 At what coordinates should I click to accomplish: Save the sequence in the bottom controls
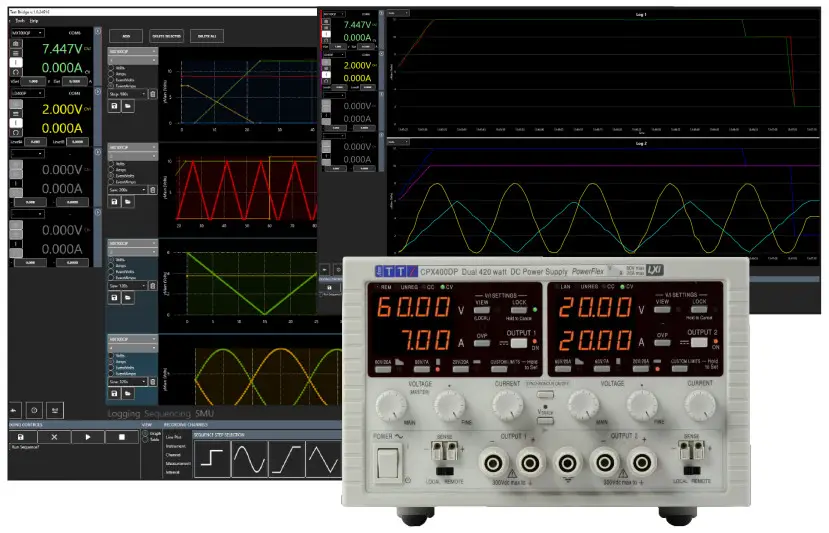coord(21,437)
